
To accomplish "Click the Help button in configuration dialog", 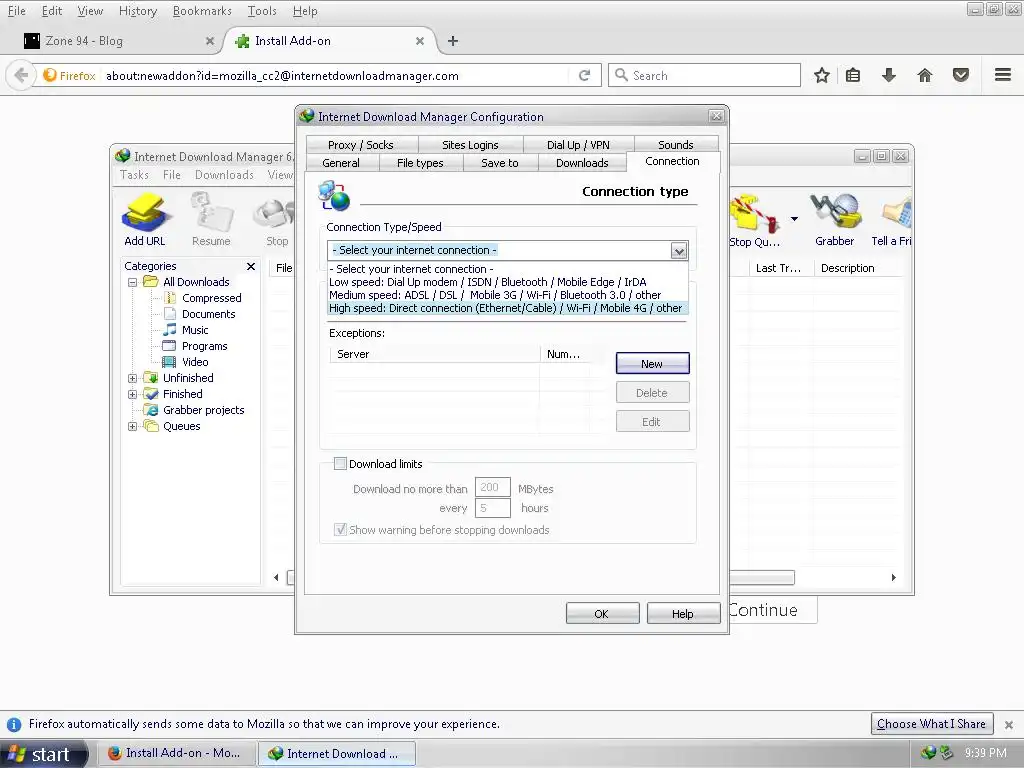I will click(x=682, y=614).
